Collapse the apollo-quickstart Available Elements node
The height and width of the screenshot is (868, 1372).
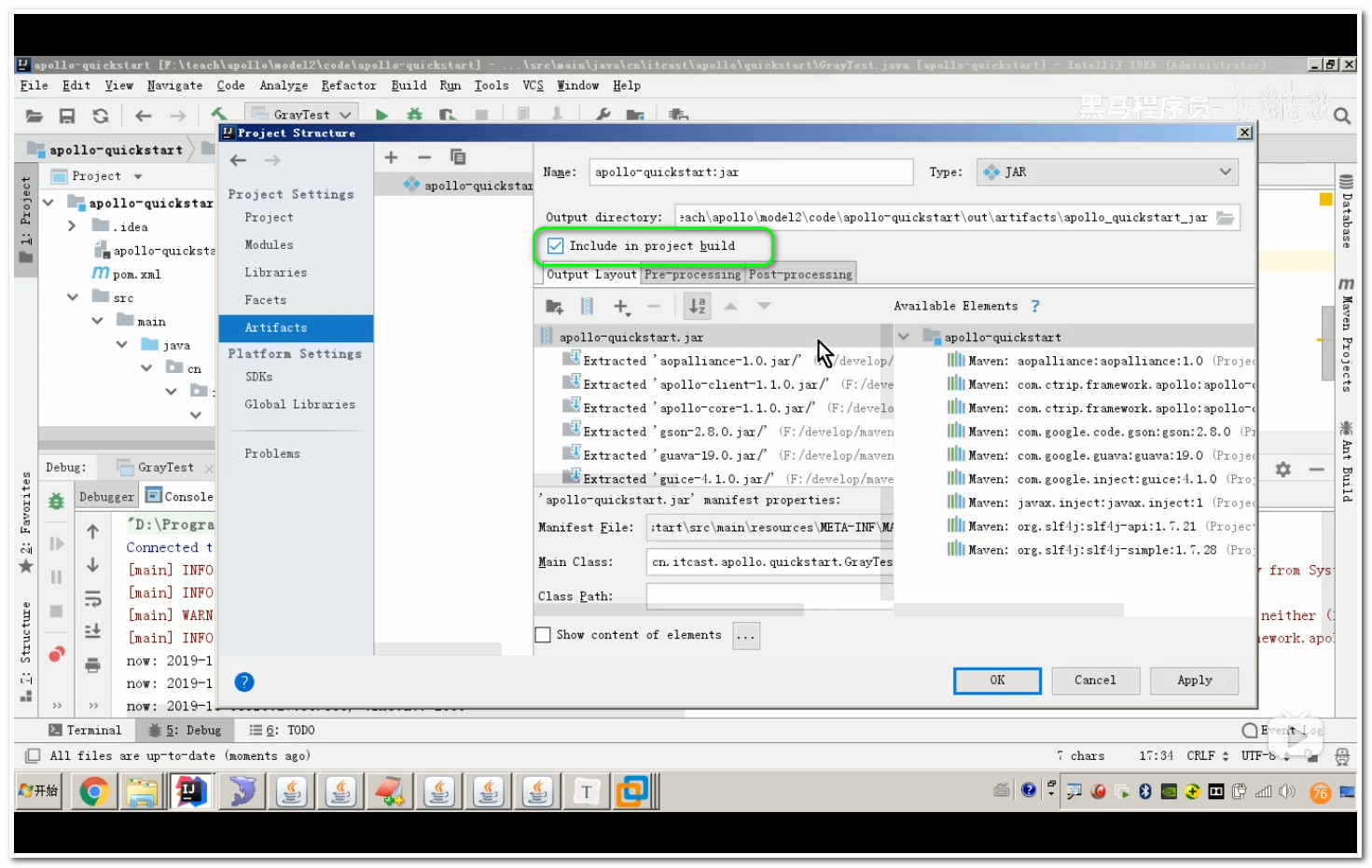[903, 337]
